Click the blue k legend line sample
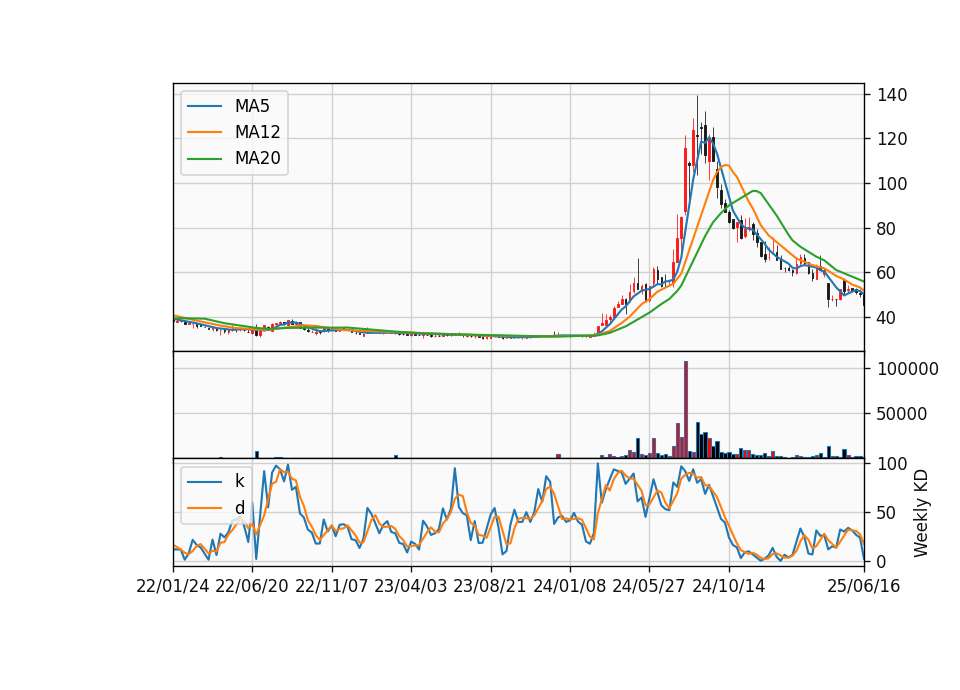The width and height of the screenshot is (960, 690). tap(204, 482)
